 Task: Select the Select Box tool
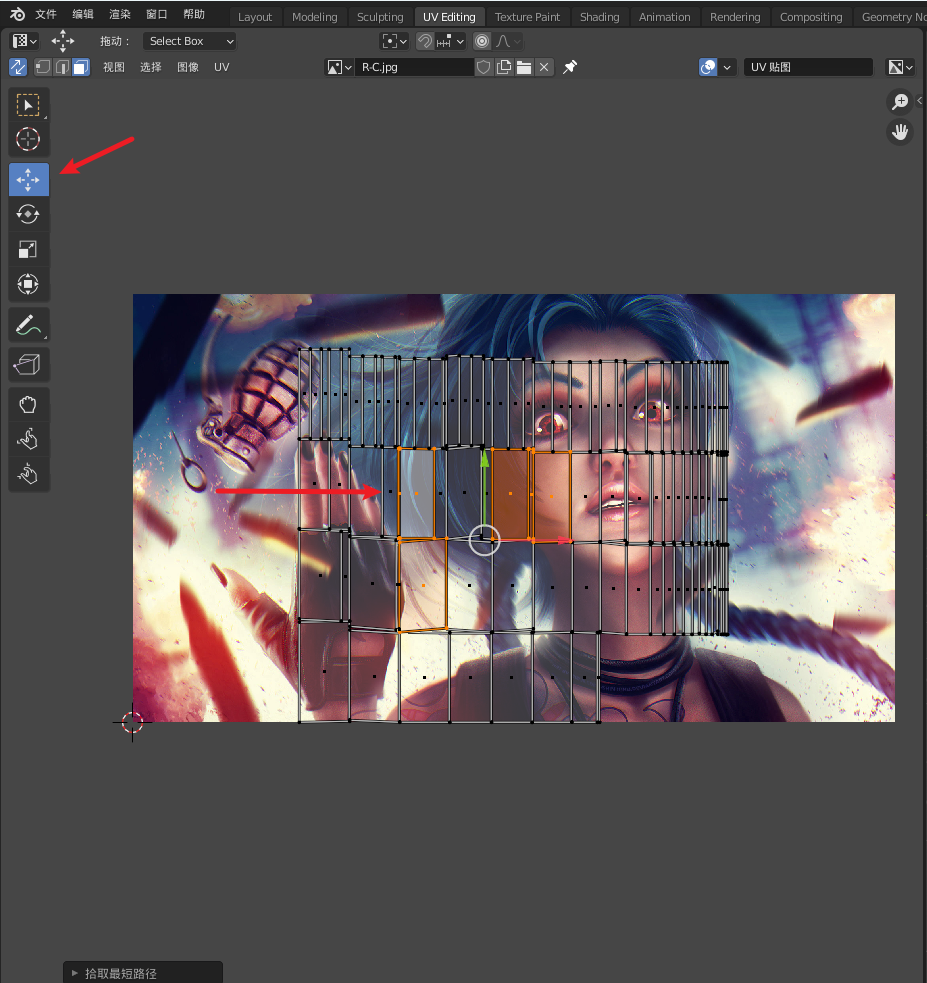(x=28, y=105)
